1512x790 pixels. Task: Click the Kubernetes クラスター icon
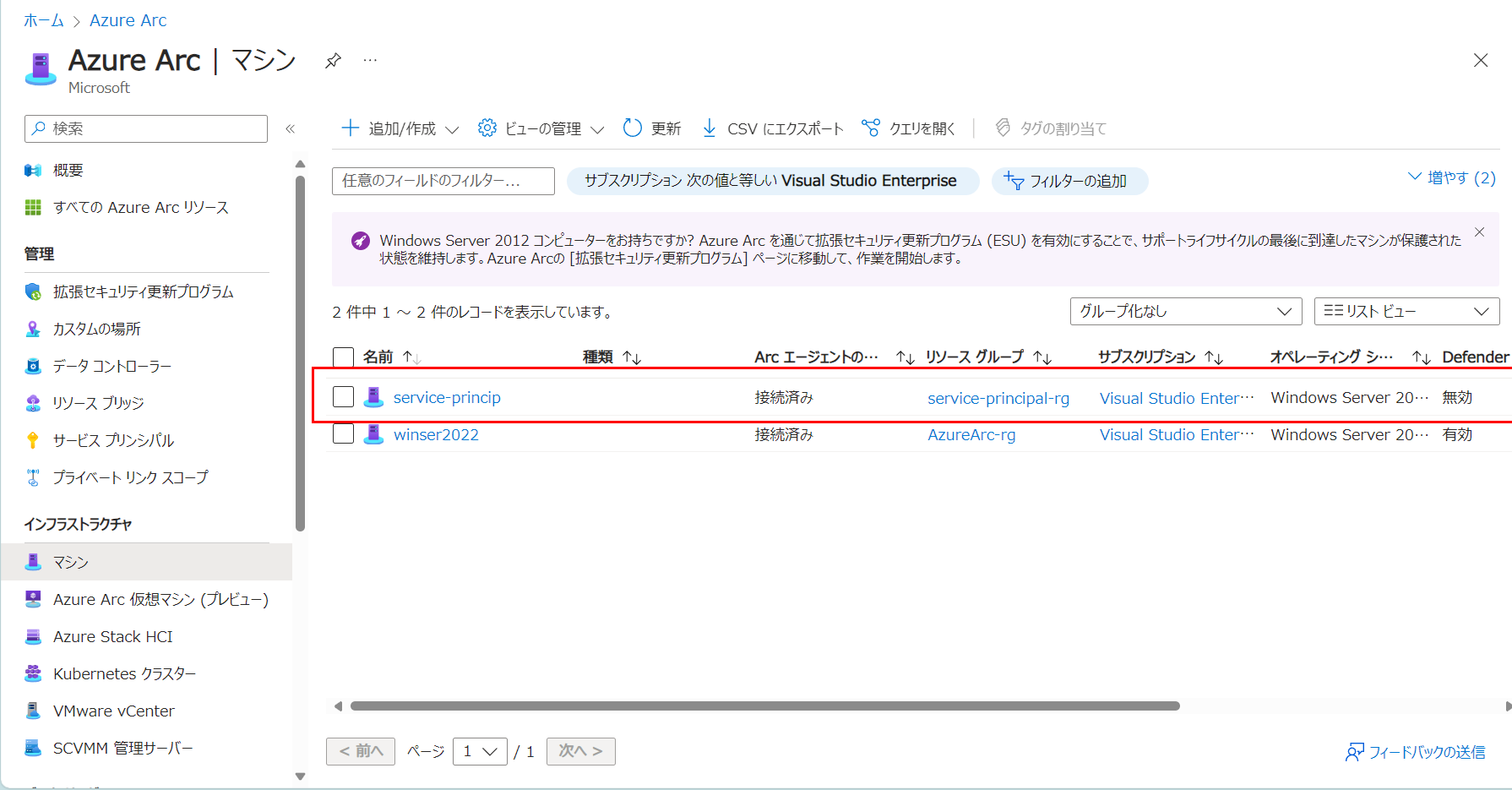[33, 673]
